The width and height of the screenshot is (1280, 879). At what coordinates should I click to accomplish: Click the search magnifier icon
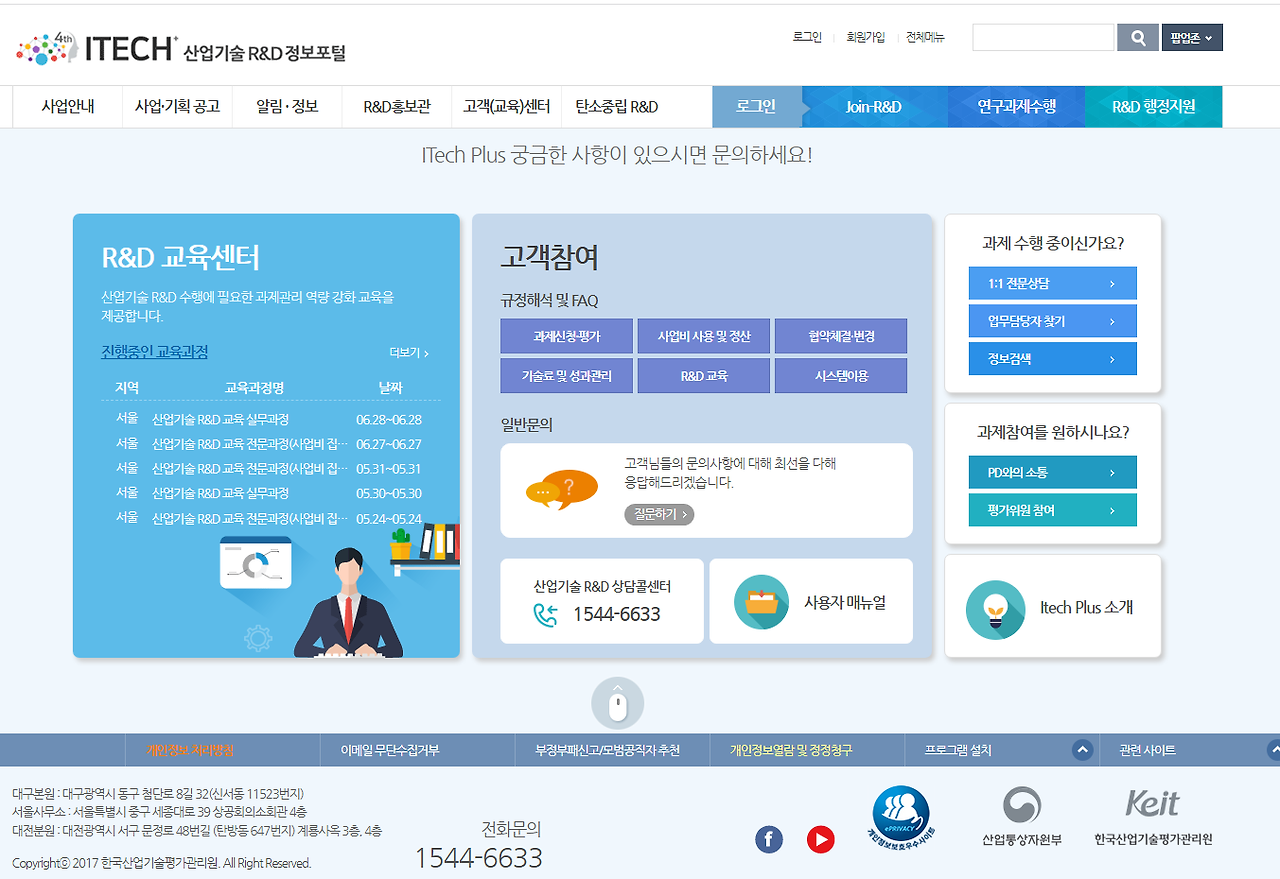[1137, 37]
